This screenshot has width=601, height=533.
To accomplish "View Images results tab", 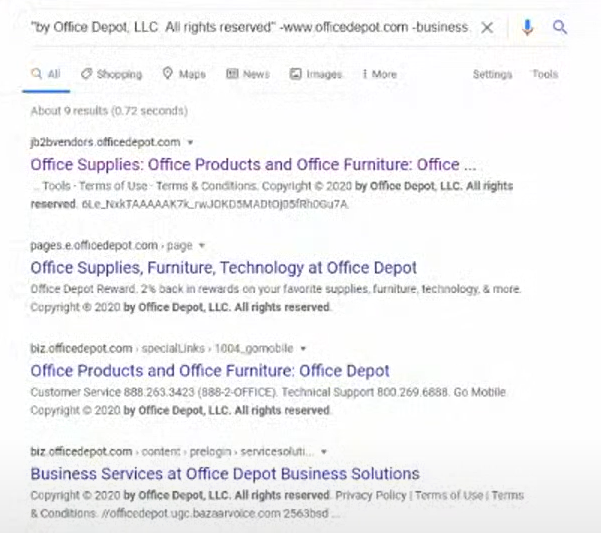I will (x=316, y=74).
